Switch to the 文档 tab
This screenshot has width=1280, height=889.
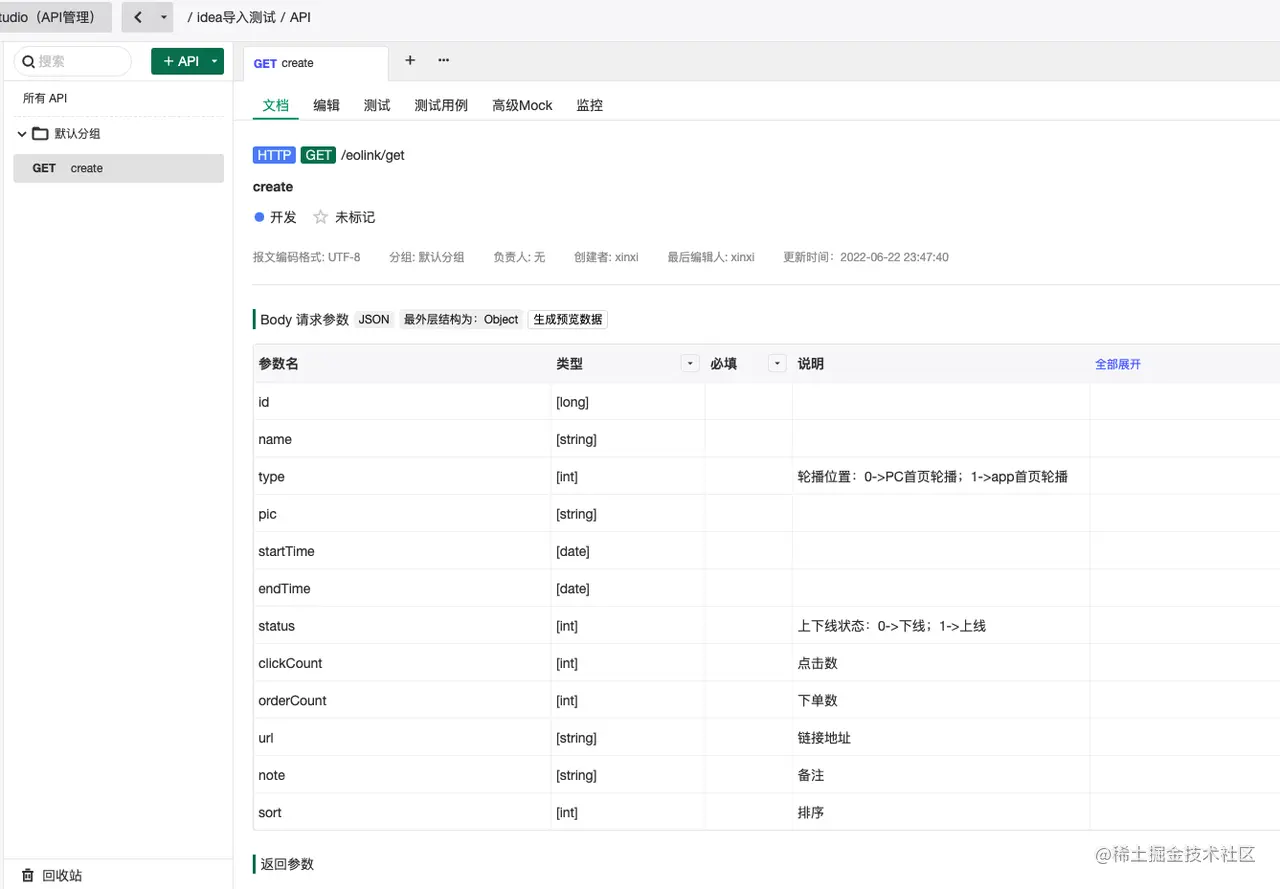coord(275,105)
